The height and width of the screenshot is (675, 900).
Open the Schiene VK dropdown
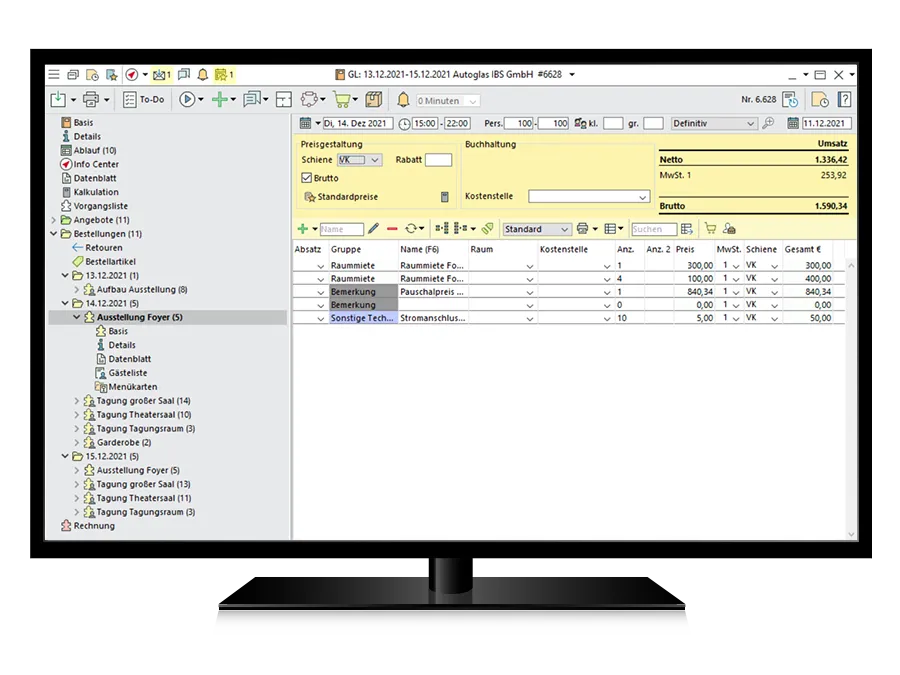click(359, 160)
